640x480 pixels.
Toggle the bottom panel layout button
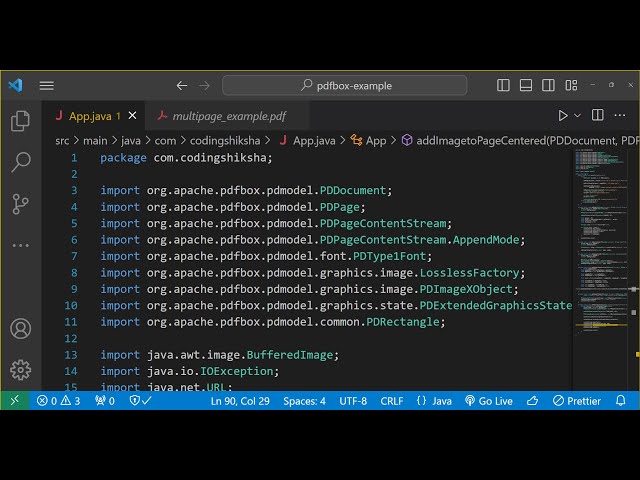(x=528, y=86)
